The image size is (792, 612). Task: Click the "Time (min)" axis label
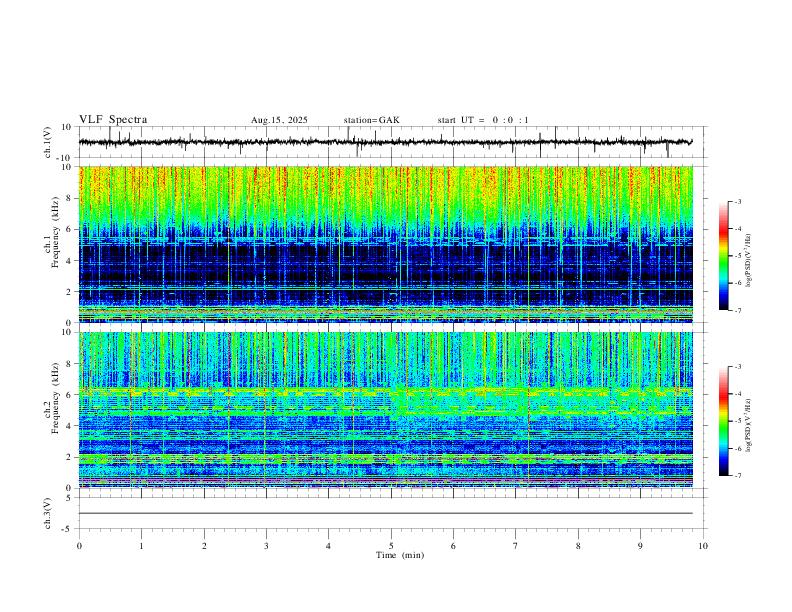tap(400, 555)
